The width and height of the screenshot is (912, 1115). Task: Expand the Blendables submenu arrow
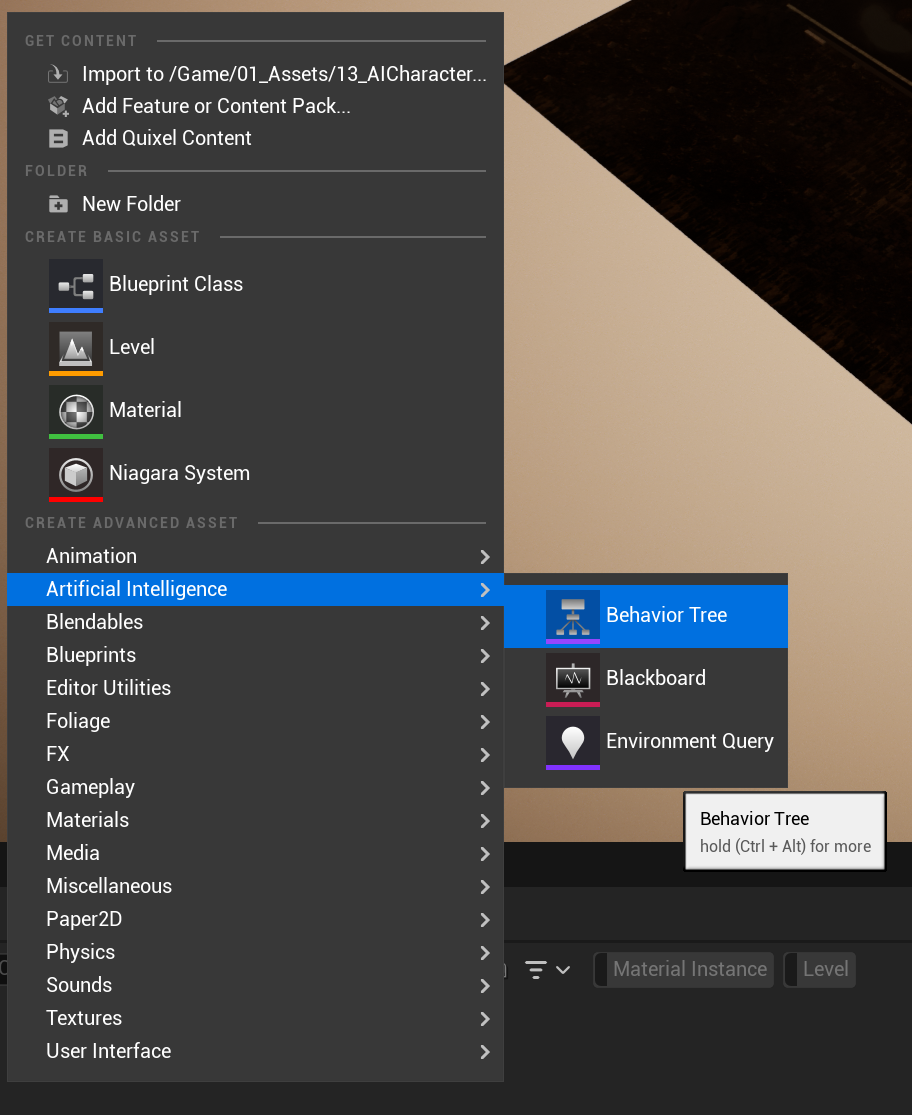(x=485, y=623)
